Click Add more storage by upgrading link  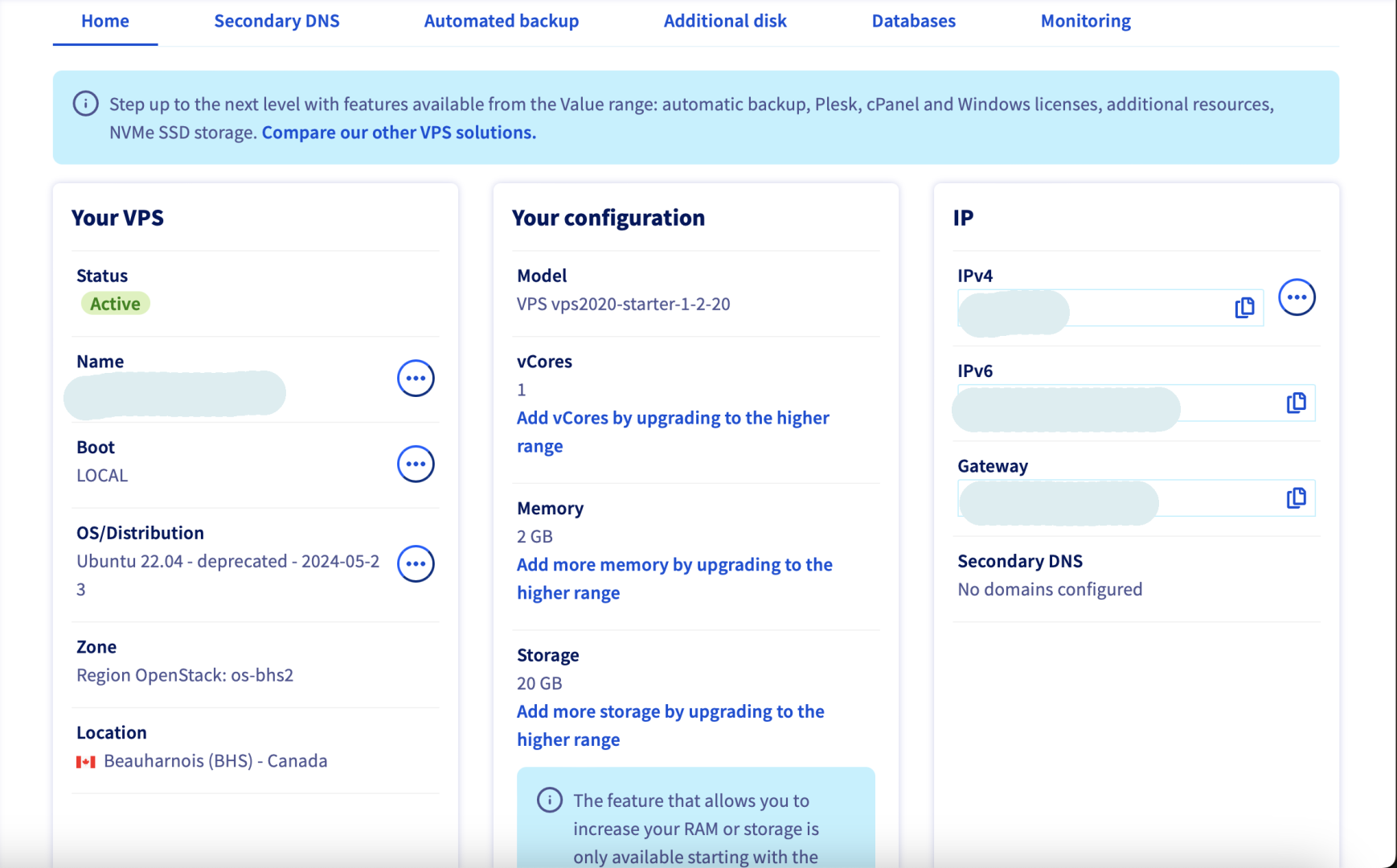click(670, 726)
